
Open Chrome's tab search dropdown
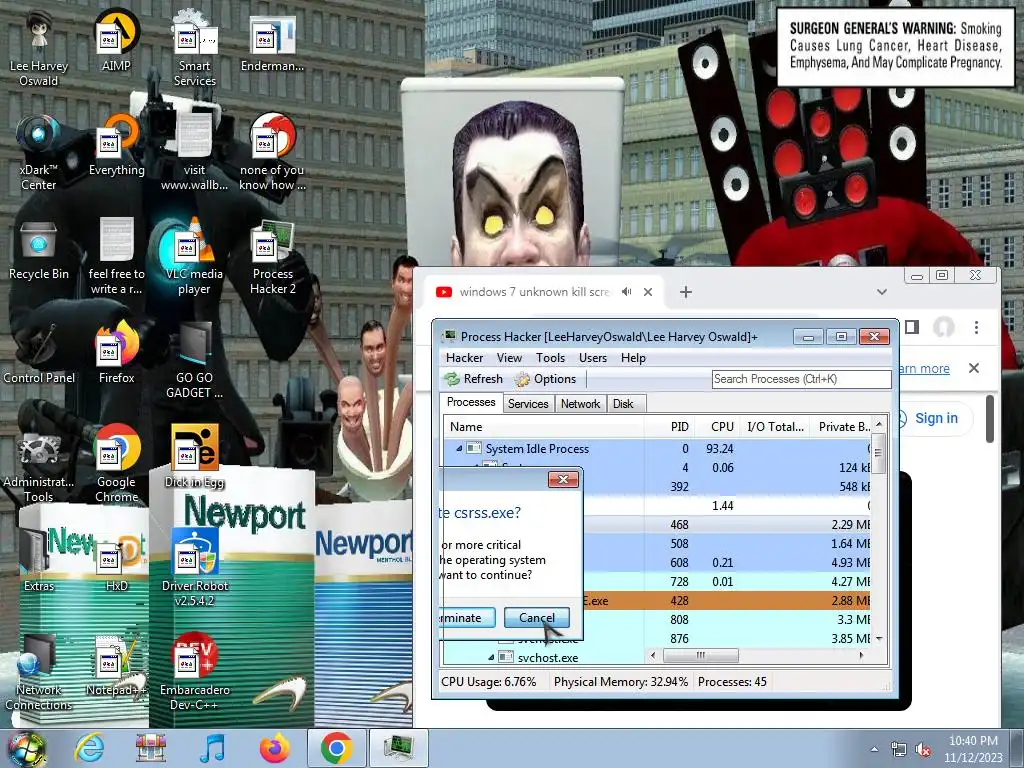(882, 292)
